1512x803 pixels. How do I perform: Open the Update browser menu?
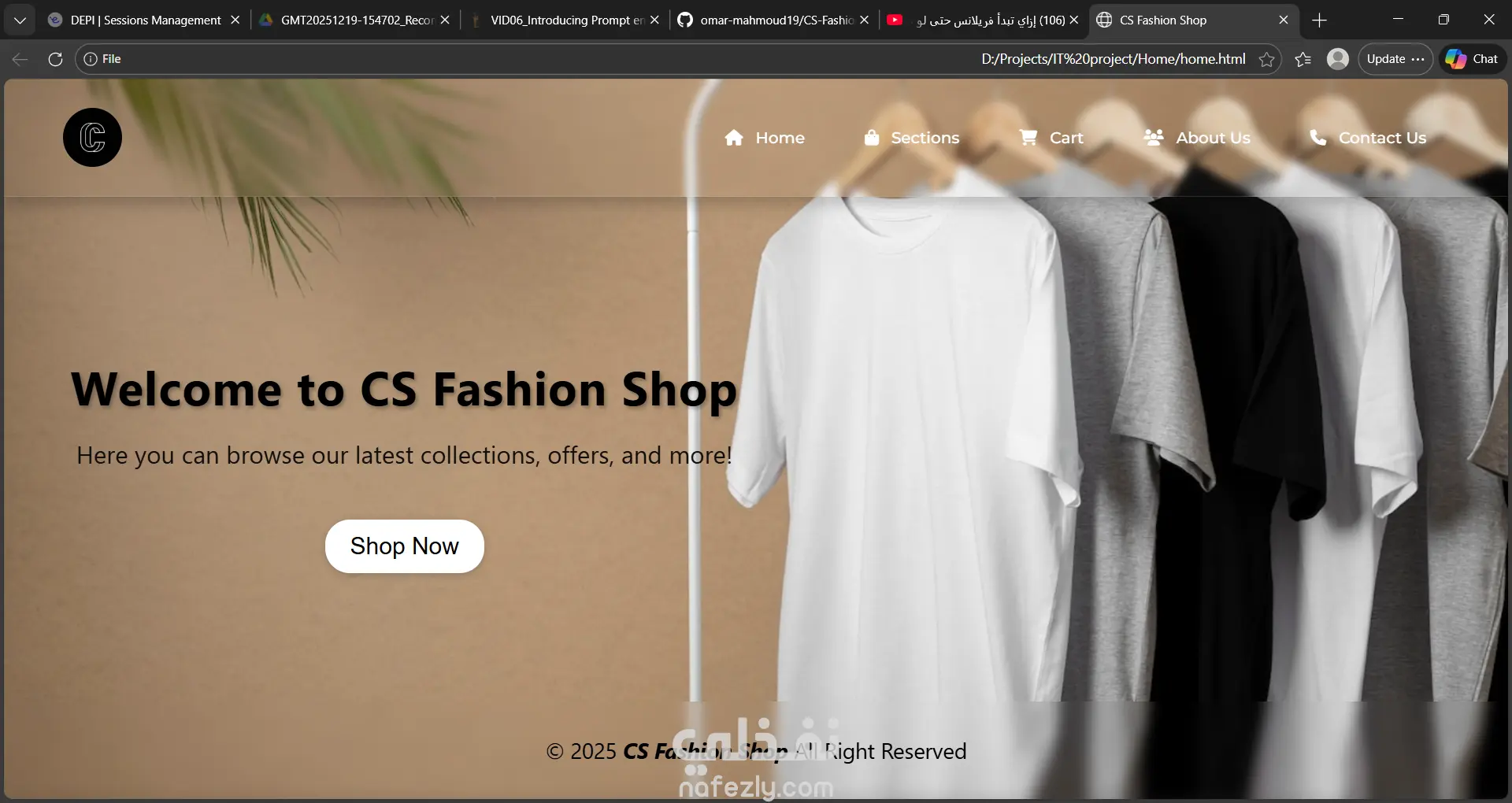coord(1395,59)
